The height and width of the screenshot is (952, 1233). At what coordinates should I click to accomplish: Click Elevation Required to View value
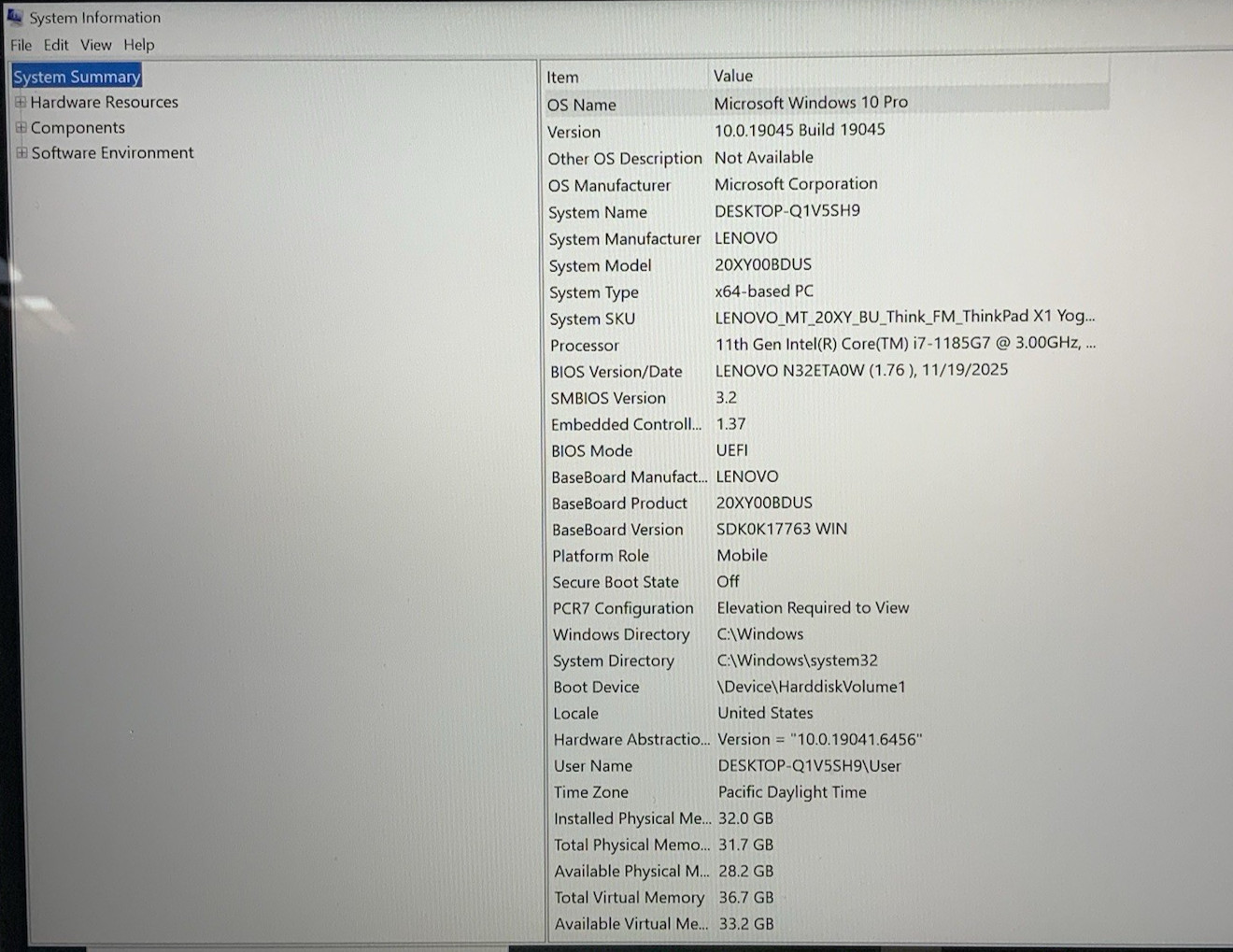813,607
